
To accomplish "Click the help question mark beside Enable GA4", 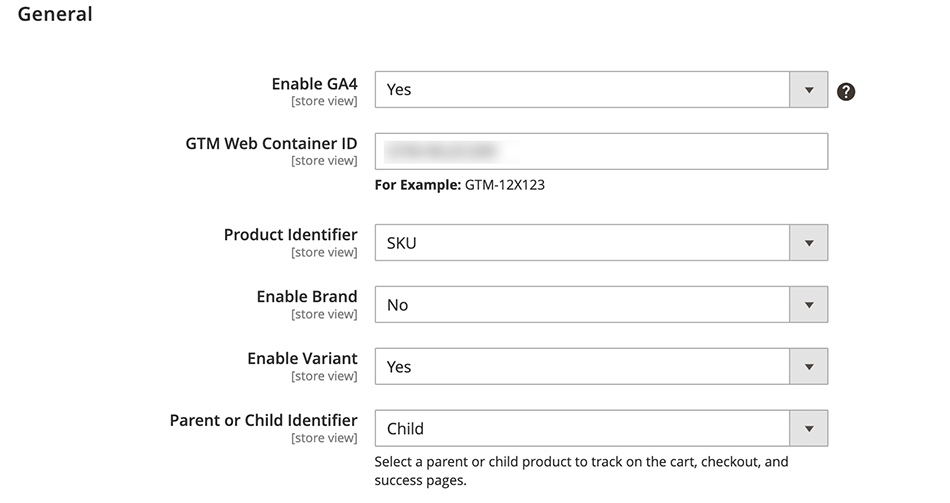I will [846, 92].
